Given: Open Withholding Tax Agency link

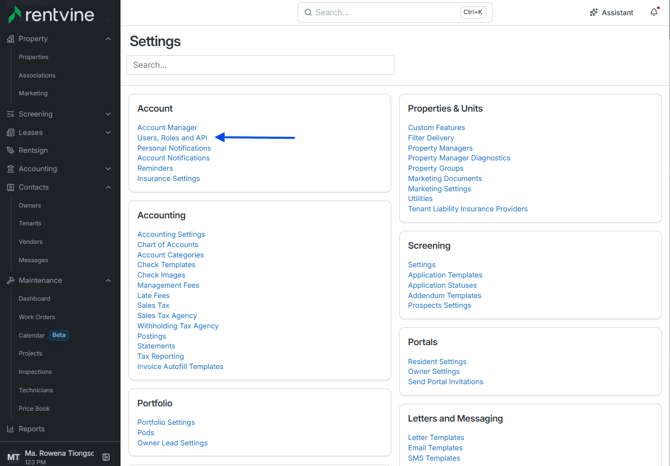Looking at the screenshot, I should point(178,325).
